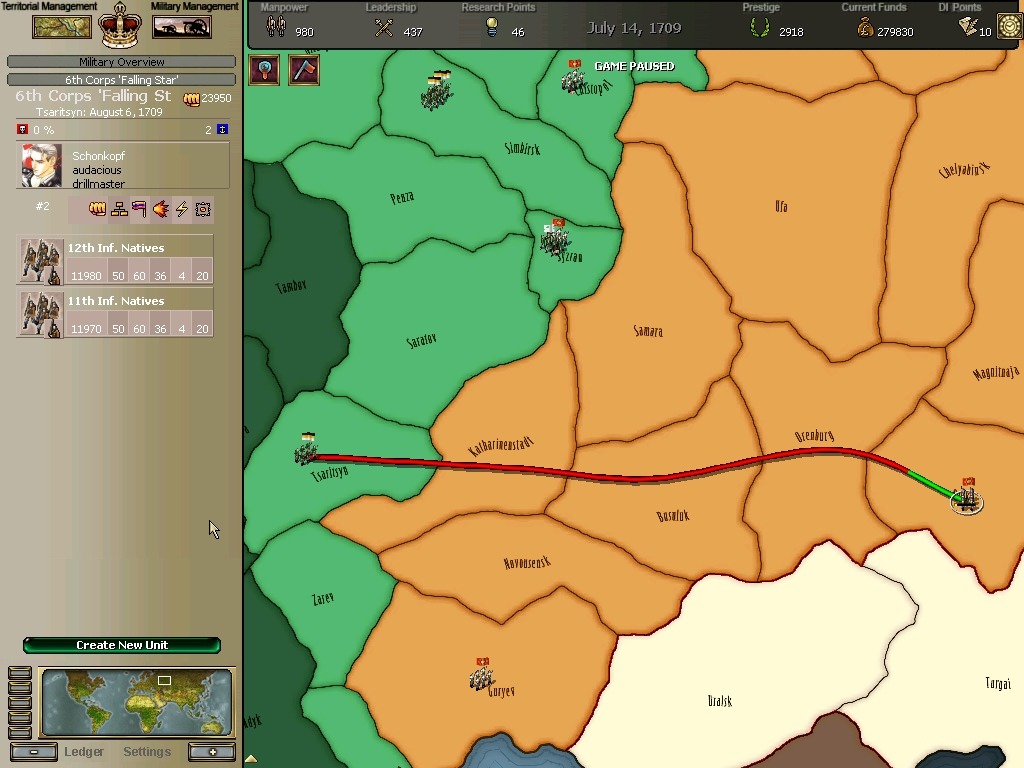
Task: Click the Research Points lightbulb icon
Action: click(x=492, y=27)
